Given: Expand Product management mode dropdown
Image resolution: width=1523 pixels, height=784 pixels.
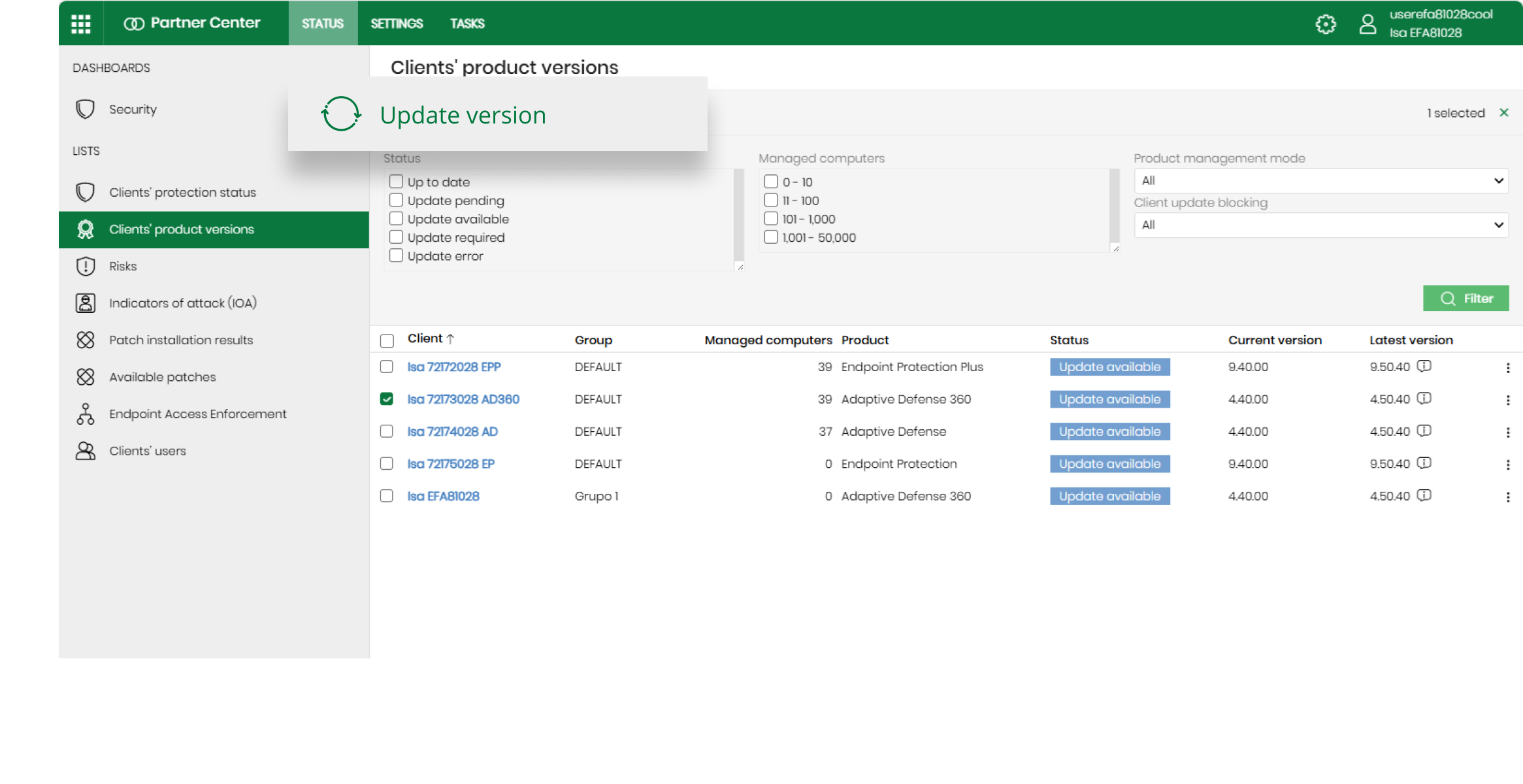Looking at the screenshot, I should (x=1321, y=181).
